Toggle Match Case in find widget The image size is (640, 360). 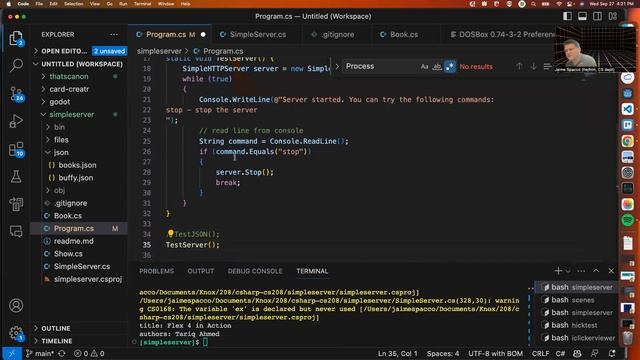[424, 66]
